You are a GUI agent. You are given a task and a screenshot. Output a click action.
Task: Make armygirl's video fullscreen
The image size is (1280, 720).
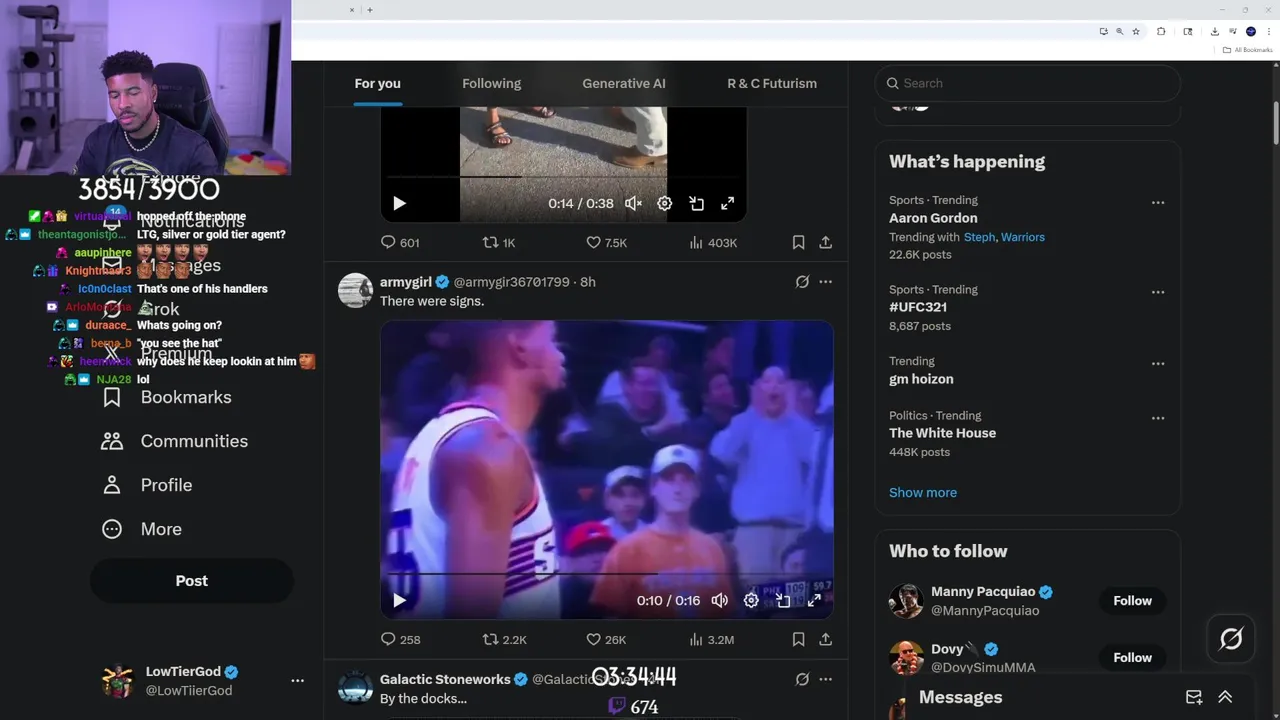(x=814, y=600)
